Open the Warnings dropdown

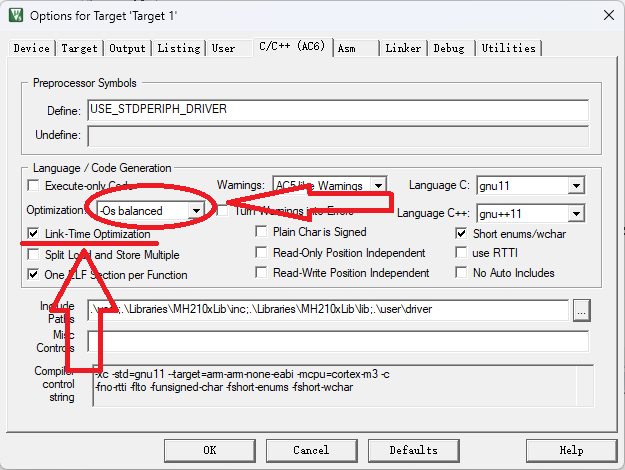378,185
